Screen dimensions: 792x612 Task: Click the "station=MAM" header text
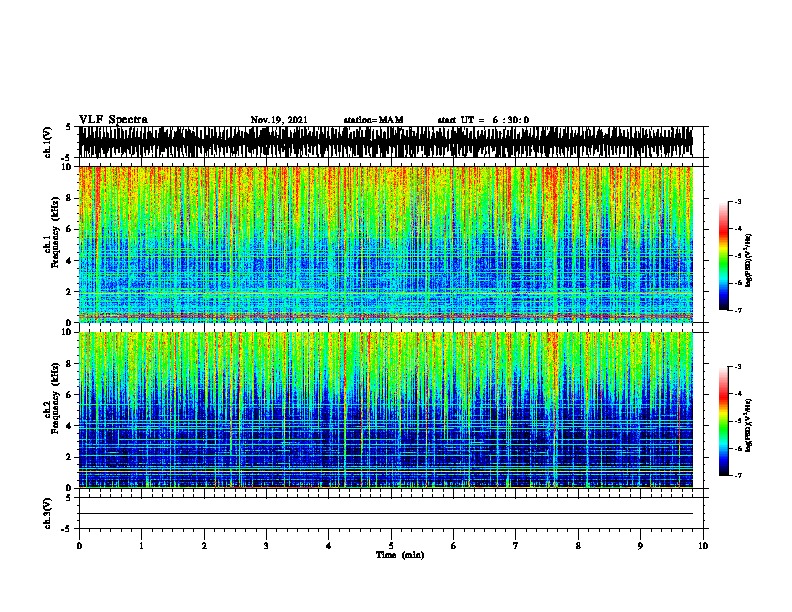point(373,120)
